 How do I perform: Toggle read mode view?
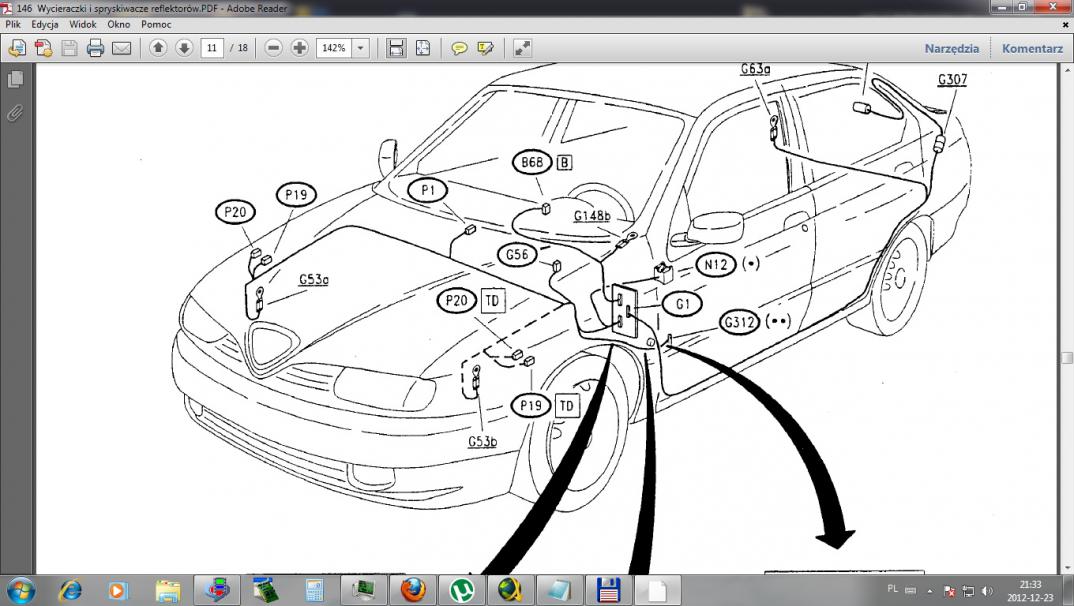coord(522,48)
